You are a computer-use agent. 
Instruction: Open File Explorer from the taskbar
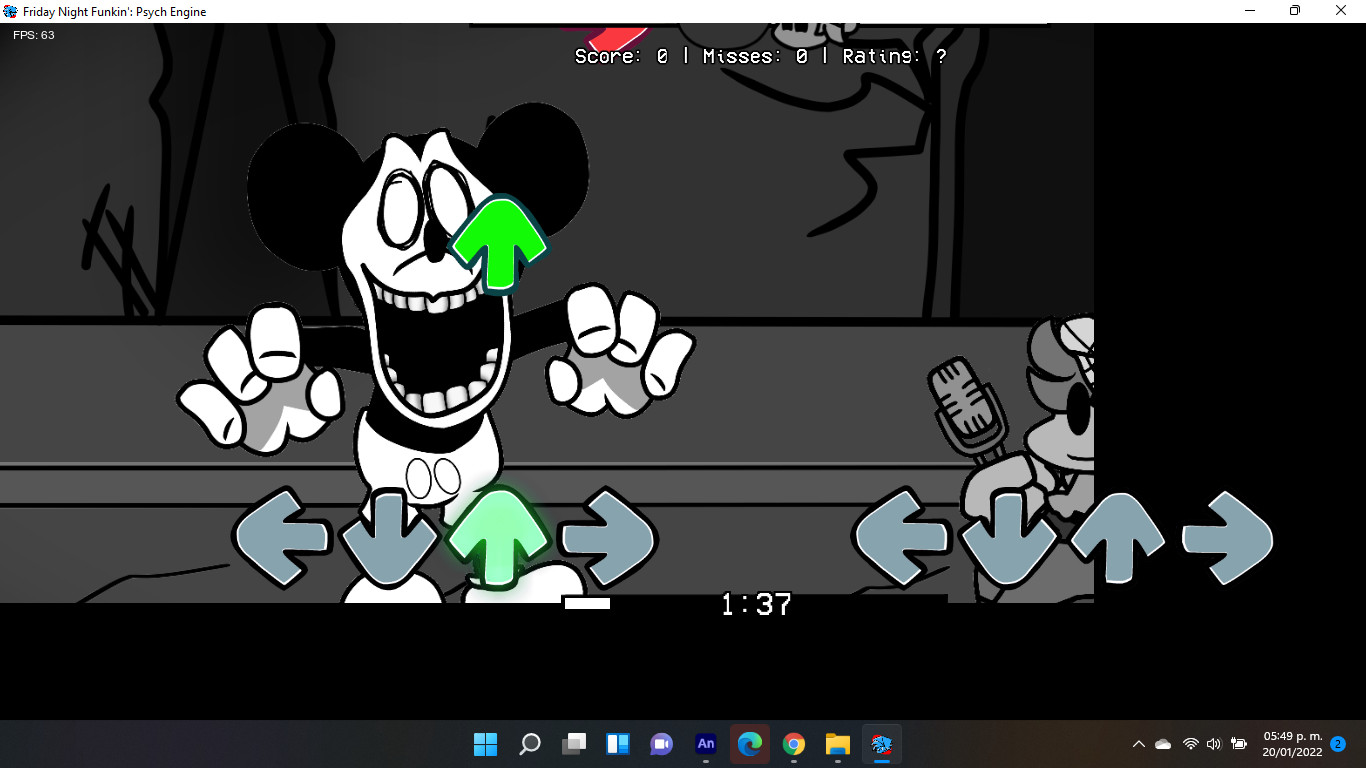pos(838,744)
